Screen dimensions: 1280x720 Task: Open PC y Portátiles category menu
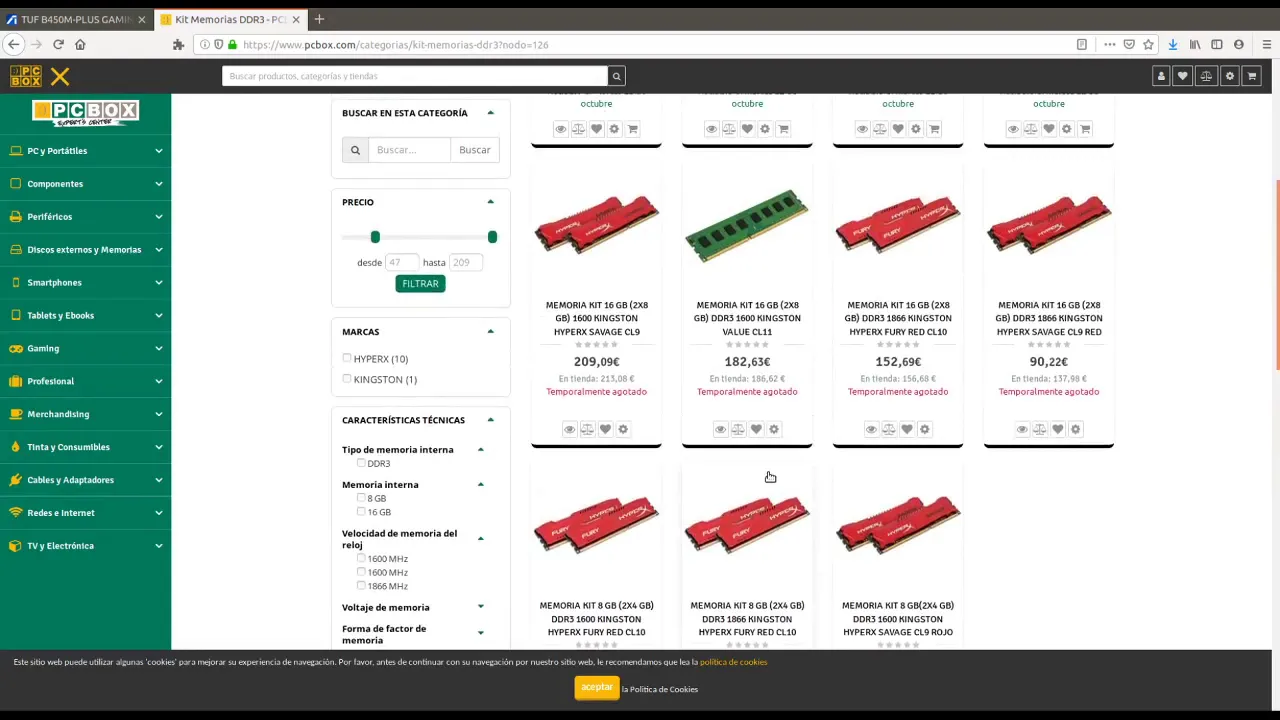click(86, 151)
